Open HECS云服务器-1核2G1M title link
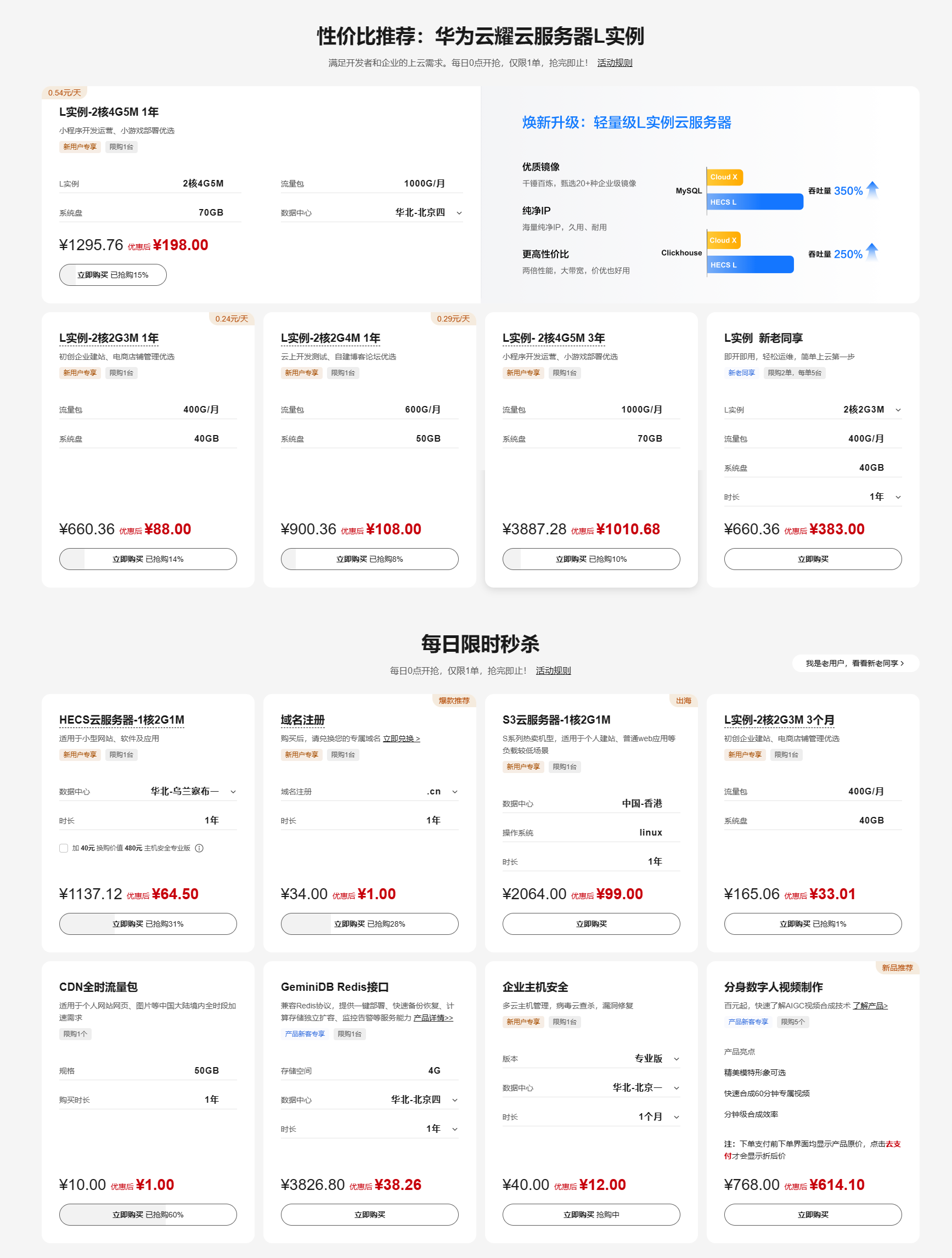The image size is (952, 1258). [122, 719]
